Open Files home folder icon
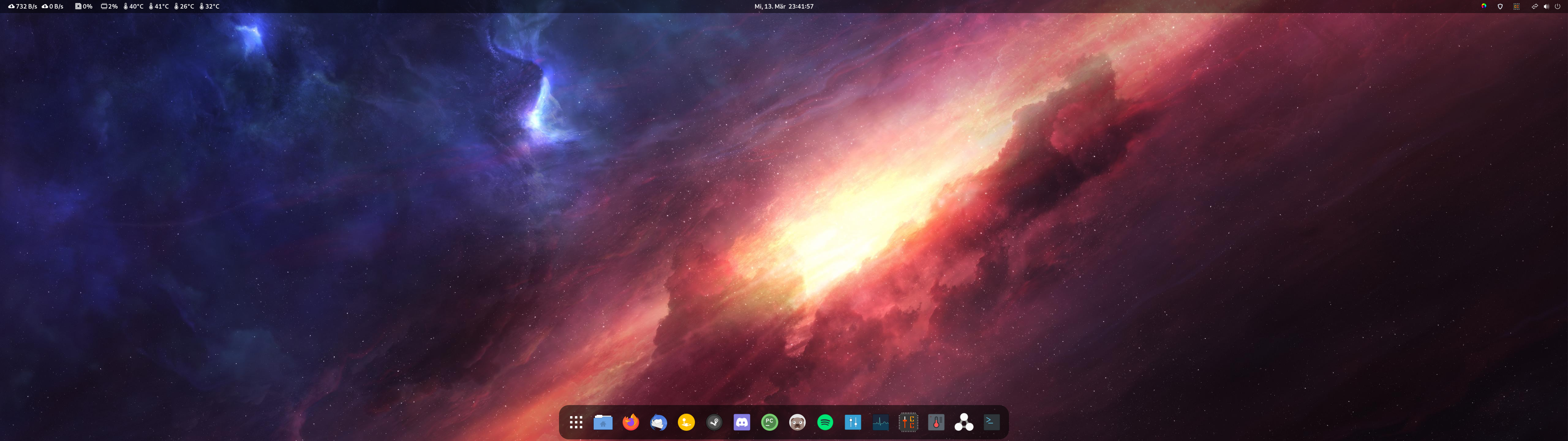 point(603,422)
